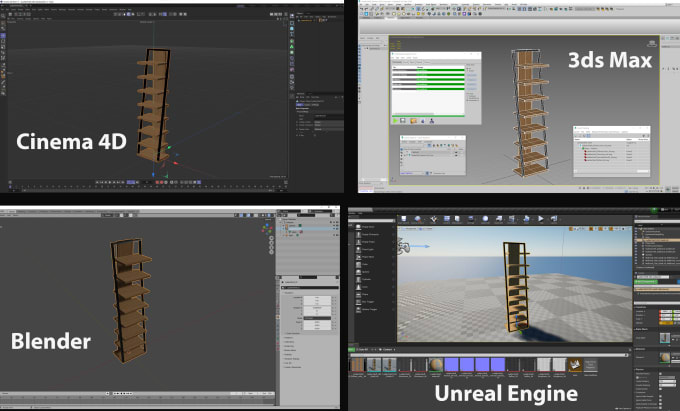Open Content in the Unreal Engine toolbar
Screen dimensions: 680x411
tap(447, 220)
